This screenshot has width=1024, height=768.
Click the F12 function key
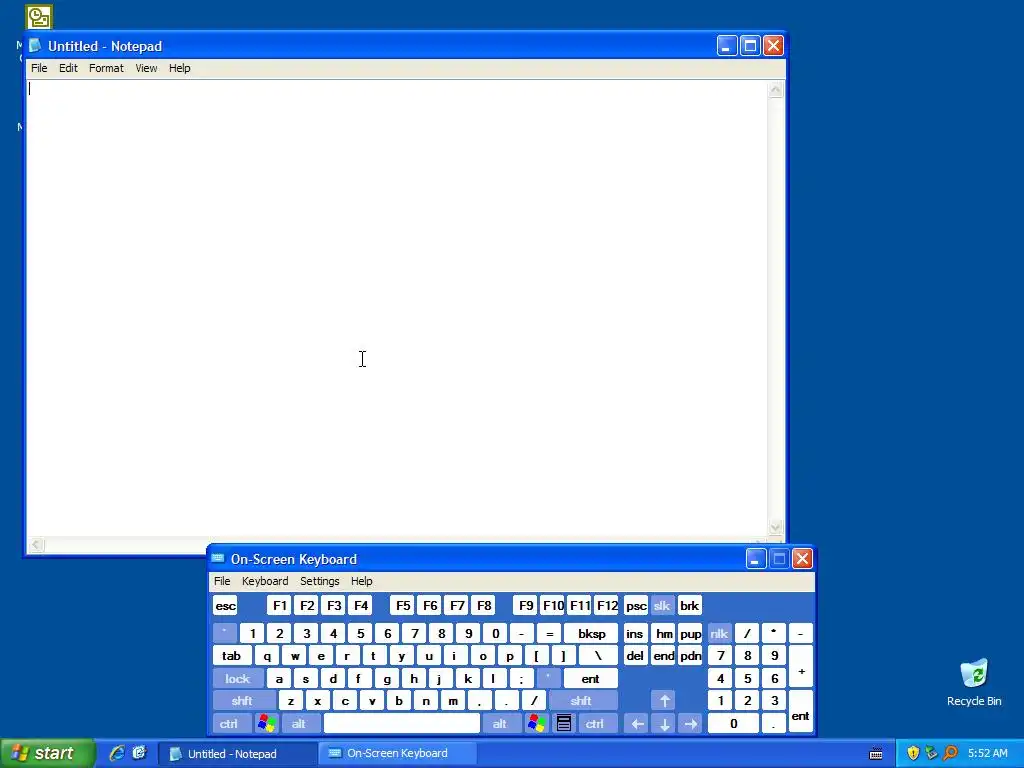607,605
